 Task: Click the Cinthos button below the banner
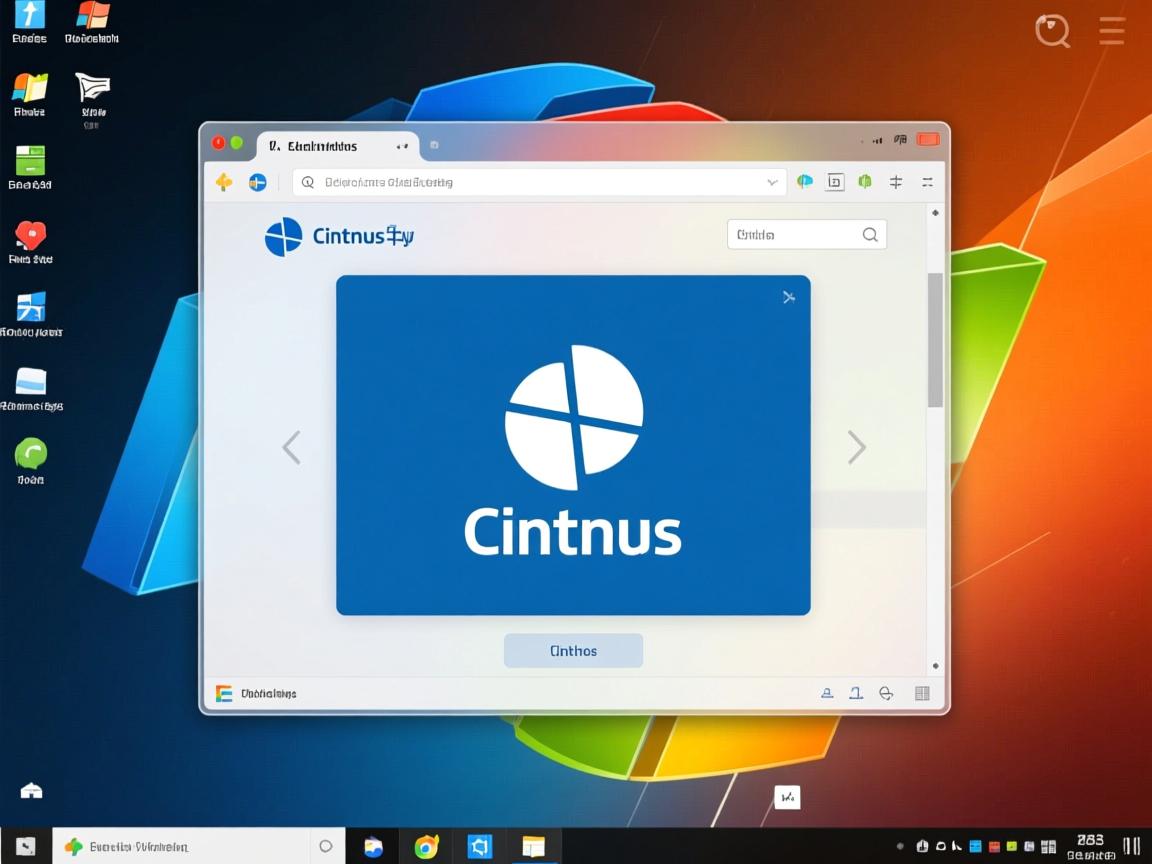point(573,651)
